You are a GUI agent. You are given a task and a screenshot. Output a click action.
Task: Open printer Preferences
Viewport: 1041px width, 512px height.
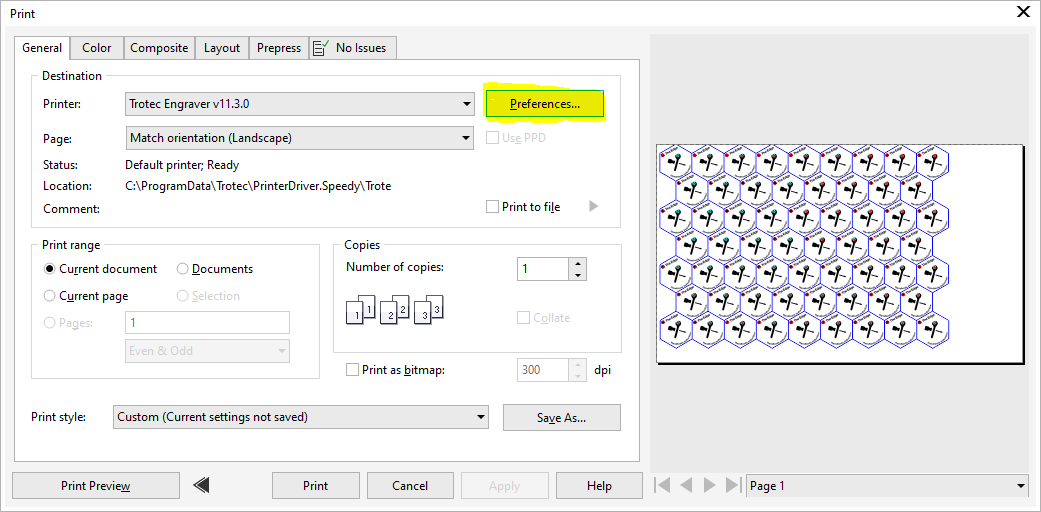pos(544,104)
